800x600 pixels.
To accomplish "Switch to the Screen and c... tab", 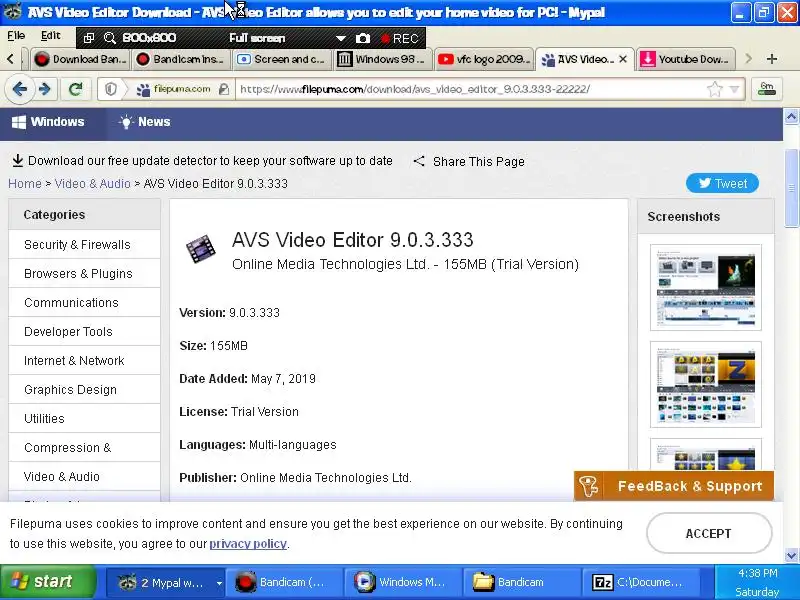I will [282, 59].
